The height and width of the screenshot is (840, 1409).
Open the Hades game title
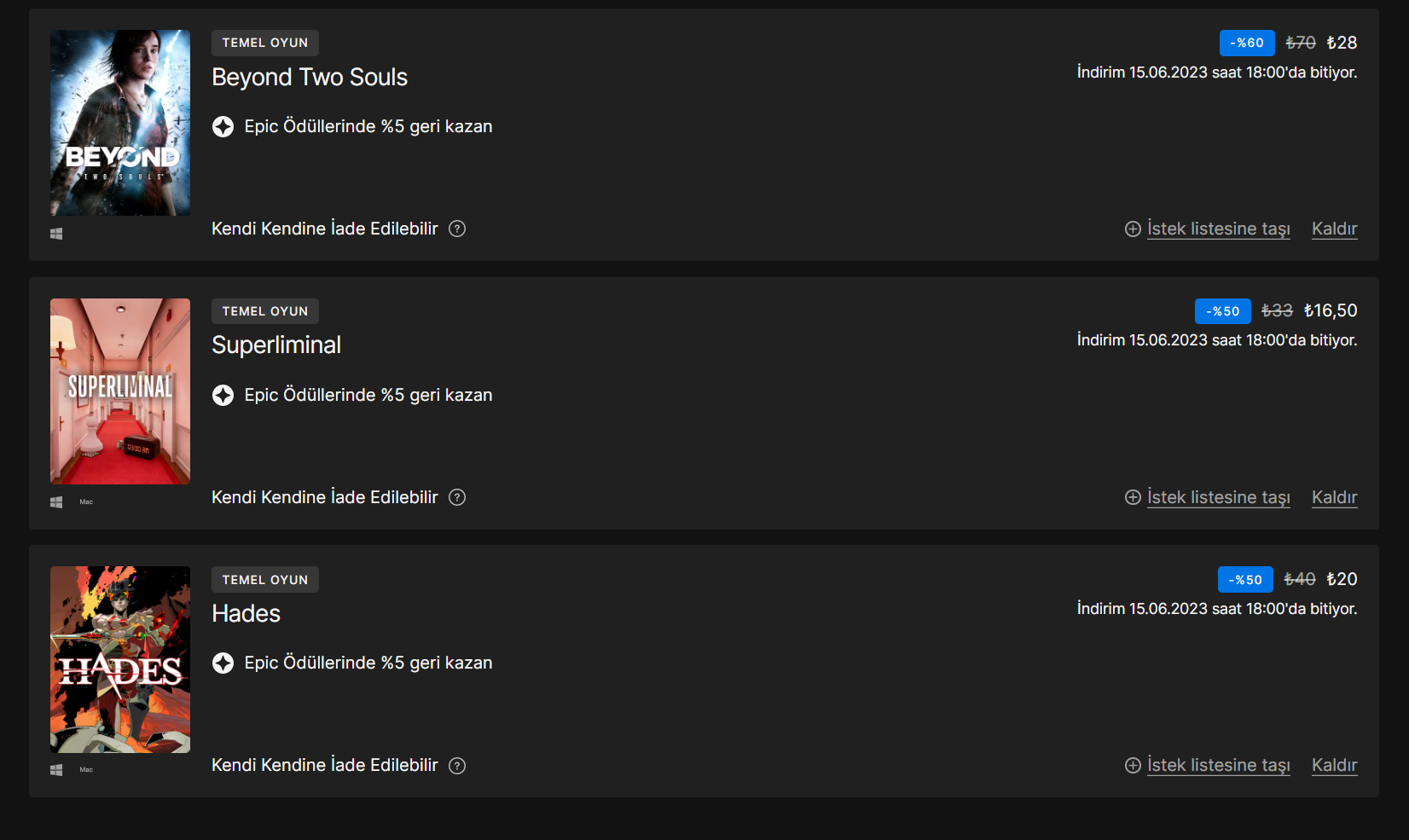(246, 614)
